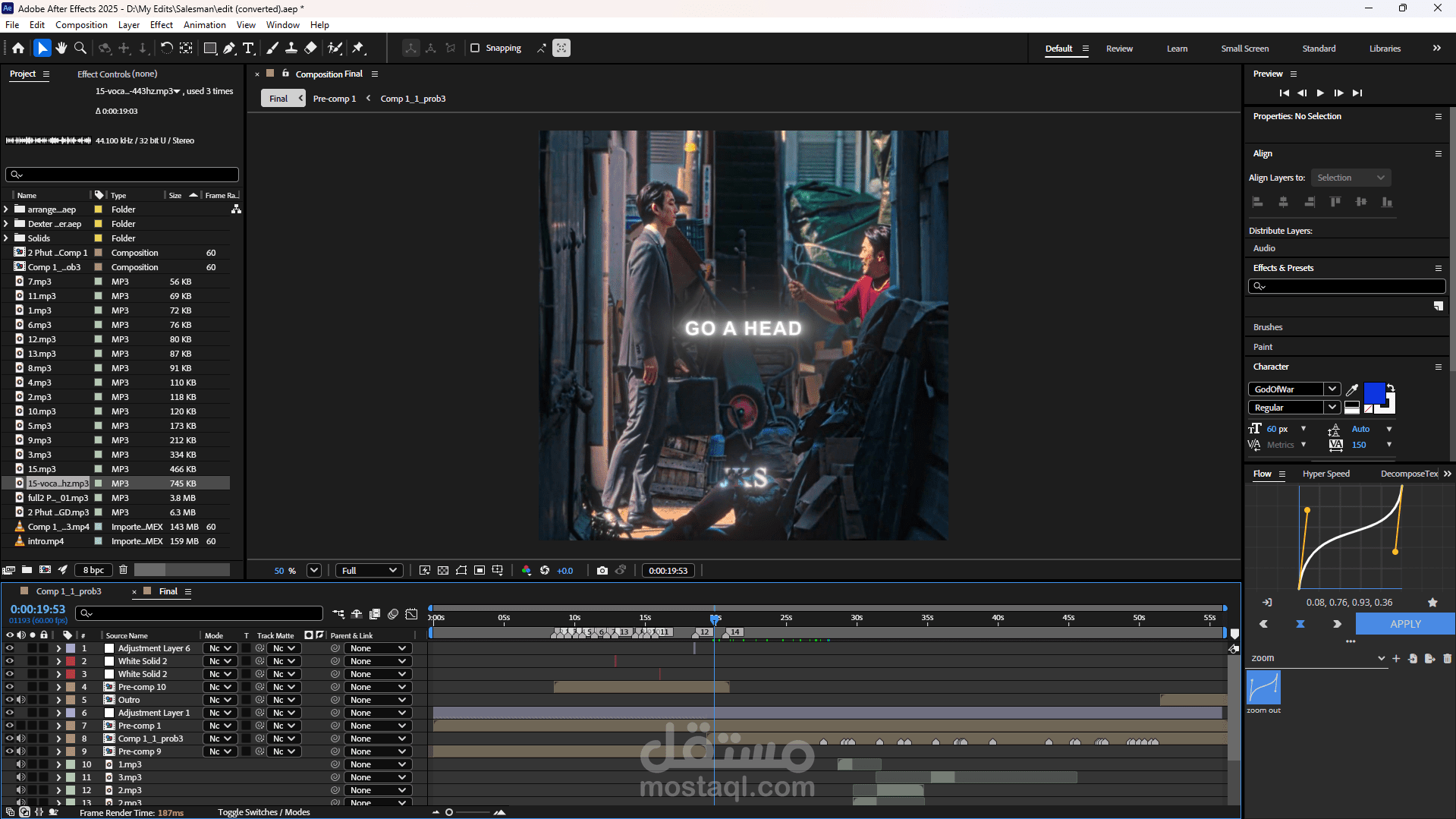Mute audio of Comp 1_1_prob3 layer

coord(21,739)
